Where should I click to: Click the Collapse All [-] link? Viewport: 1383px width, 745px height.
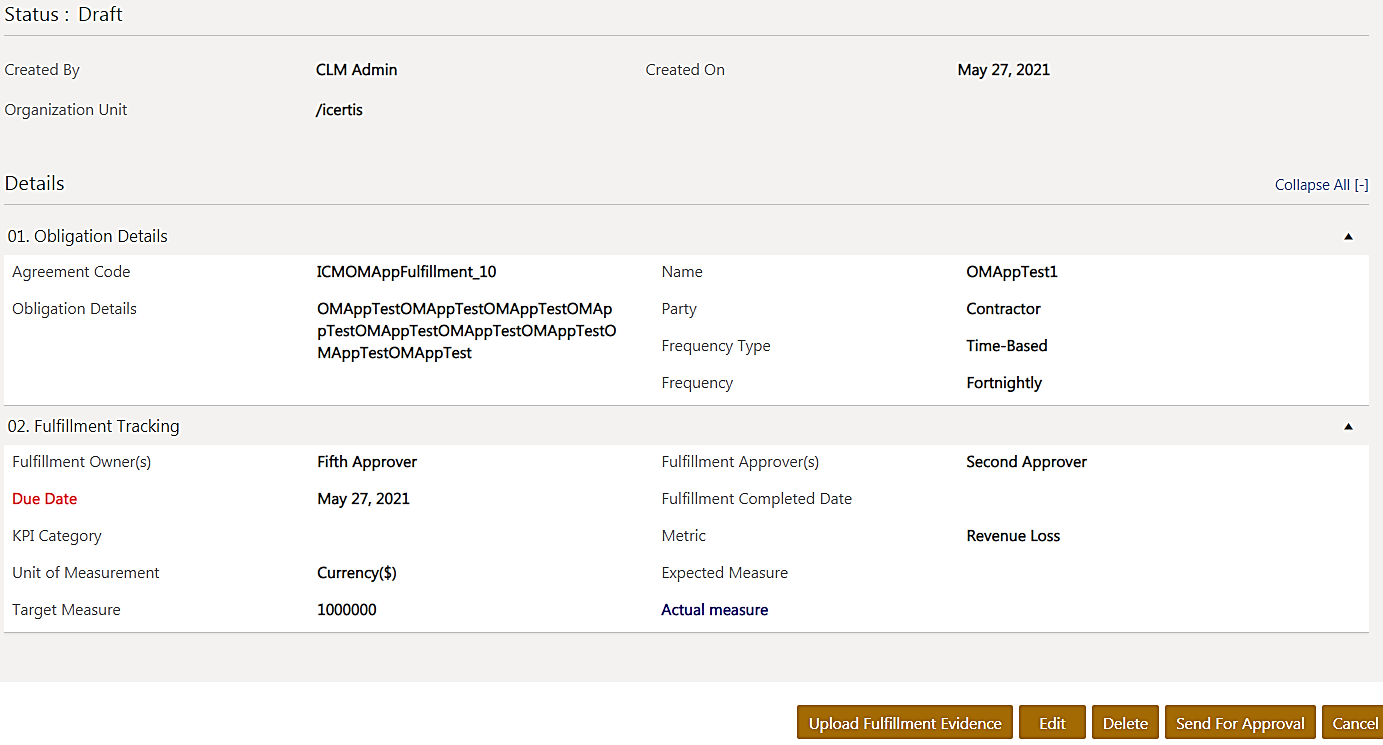point(1321,185)
